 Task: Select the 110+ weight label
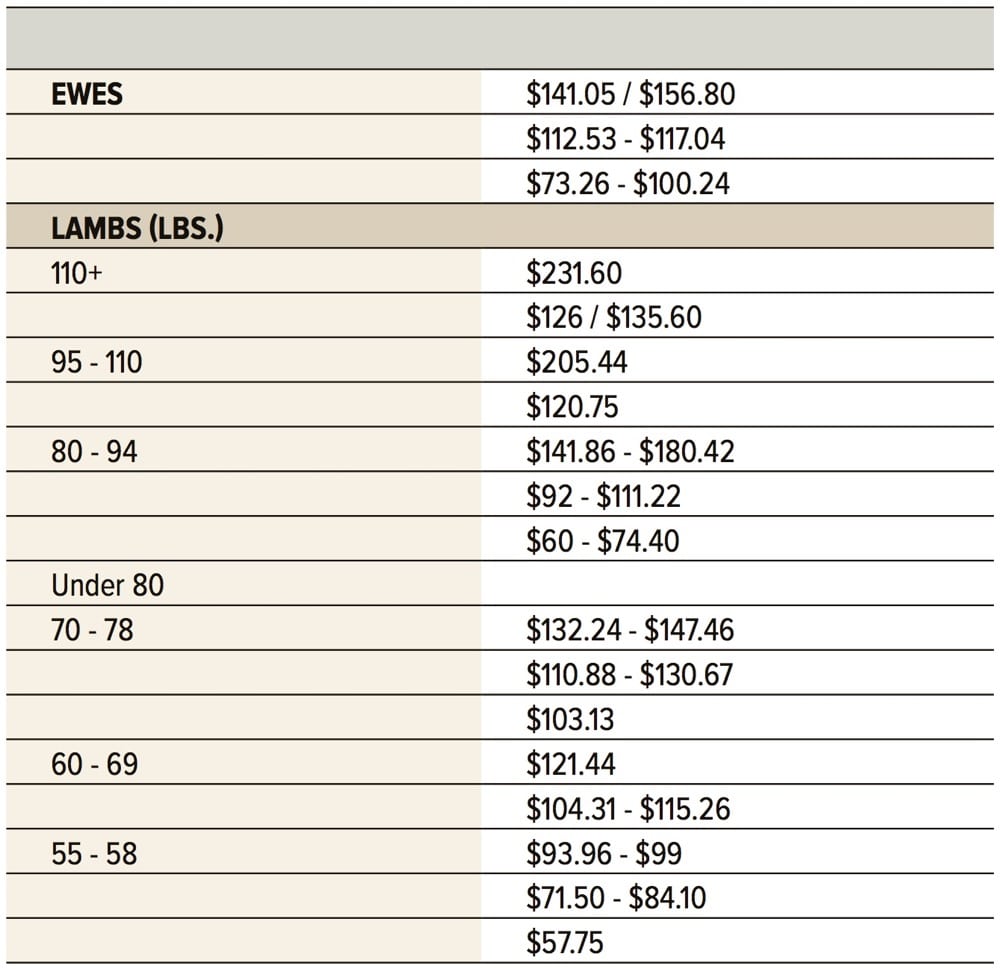(x=77, y=273)
